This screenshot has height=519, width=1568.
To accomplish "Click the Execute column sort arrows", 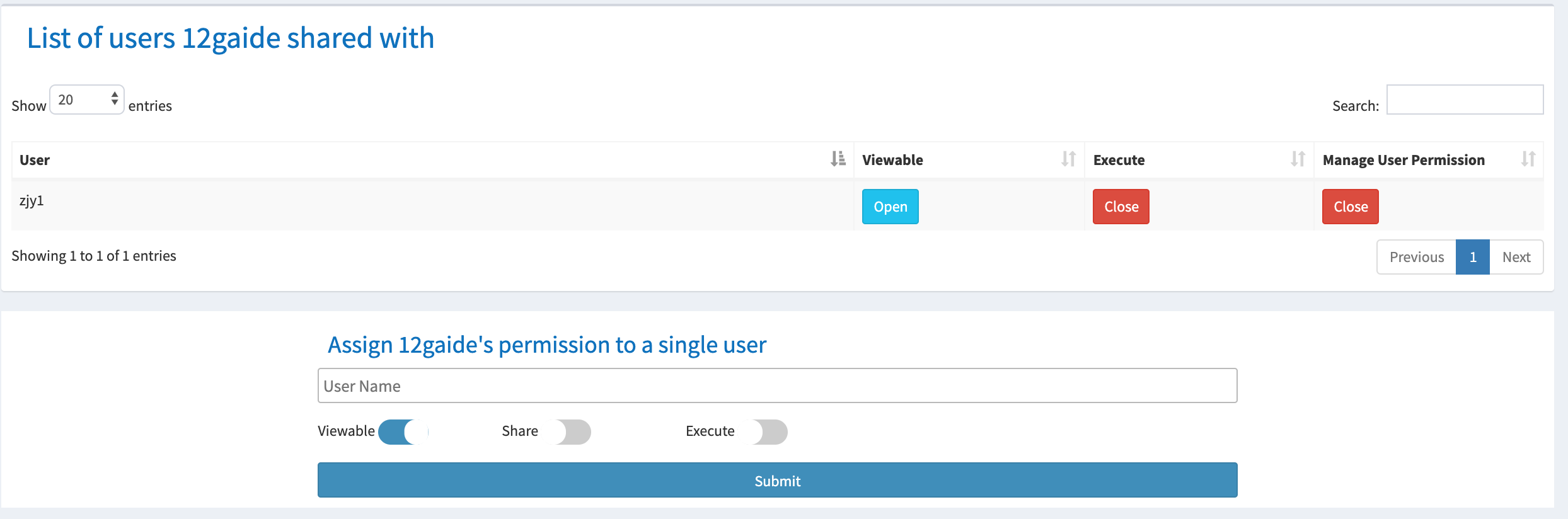I will (1298, 159).
